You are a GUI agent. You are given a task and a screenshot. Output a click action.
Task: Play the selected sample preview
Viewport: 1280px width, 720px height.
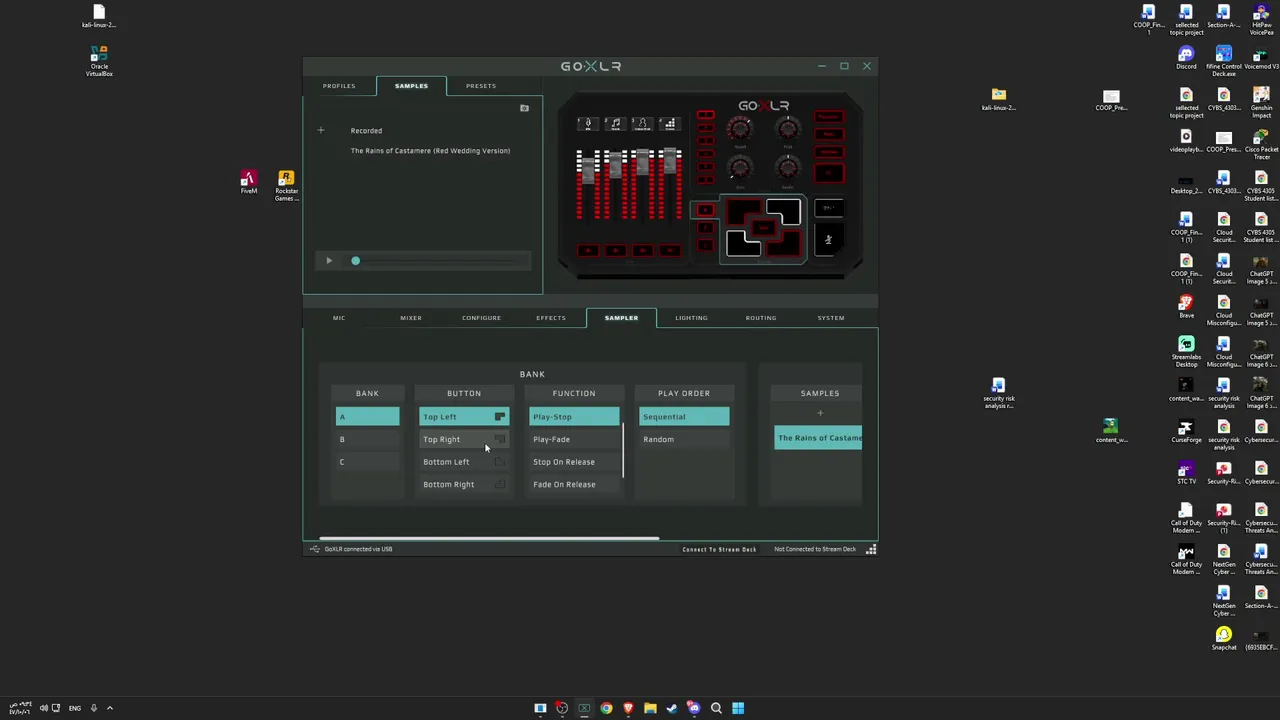[x=329, y=261]
